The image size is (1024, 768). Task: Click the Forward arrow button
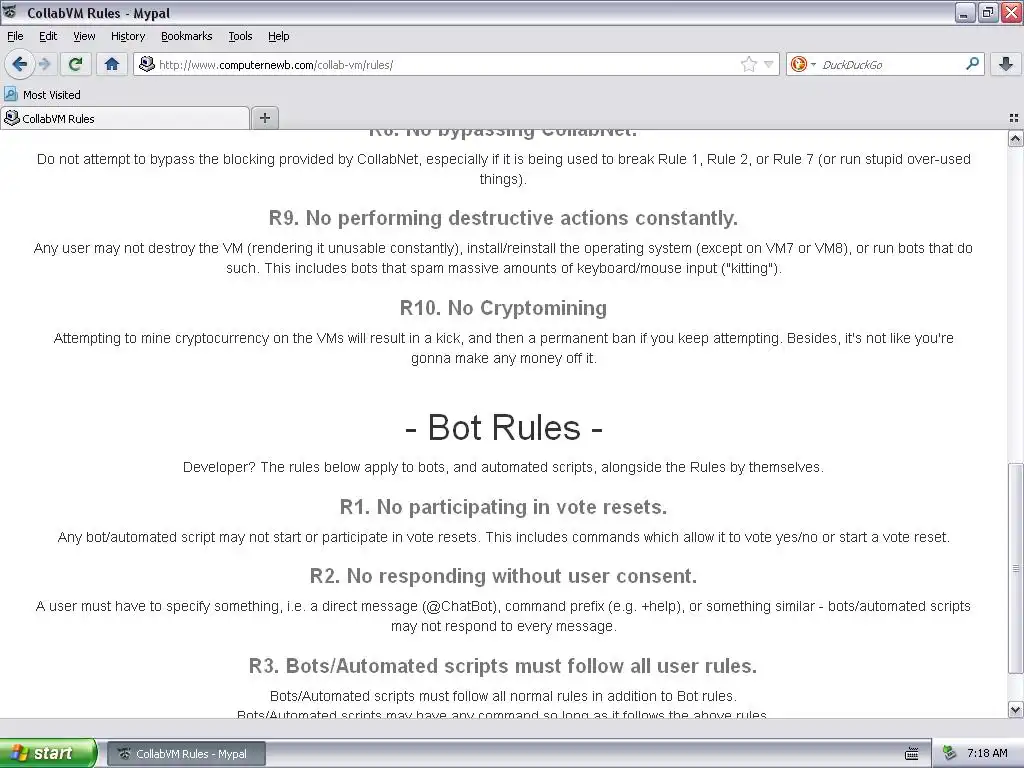[44, 64]
